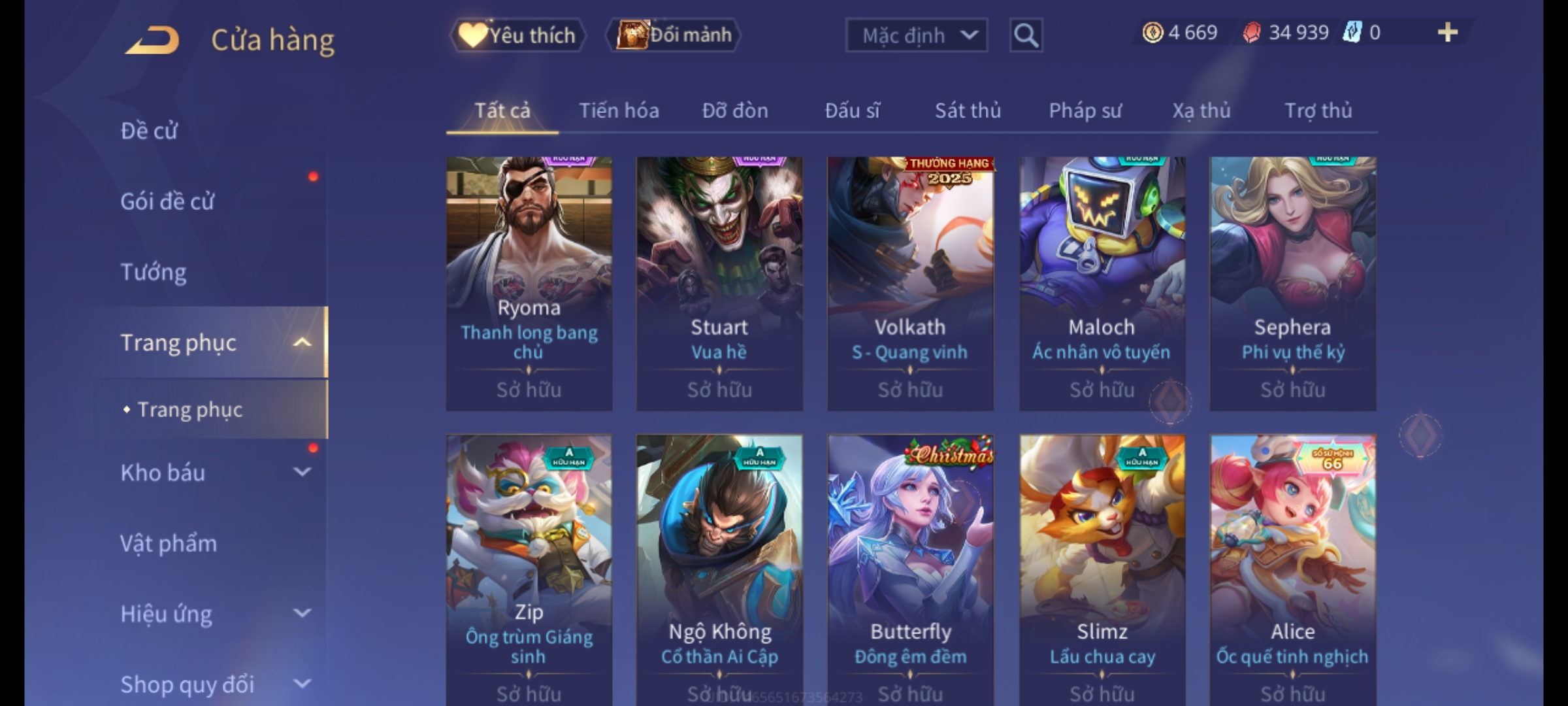
Task: Switch to the Pháp sư tab
Action: 1085,110
